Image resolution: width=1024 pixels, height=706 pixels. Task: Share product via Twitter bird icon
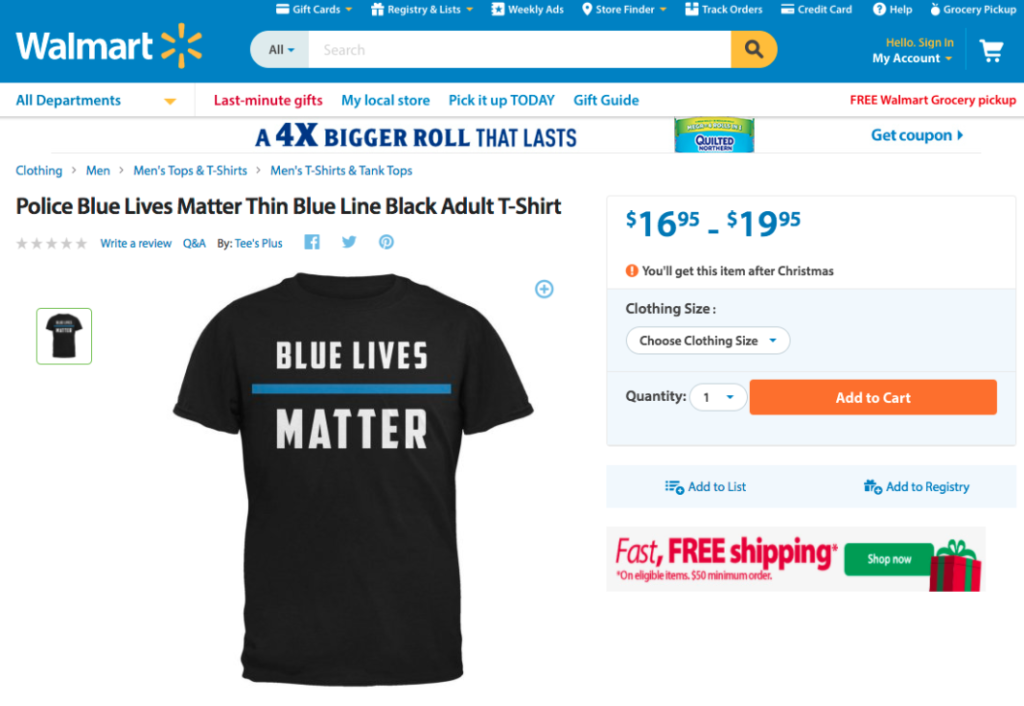pos(349,242)
